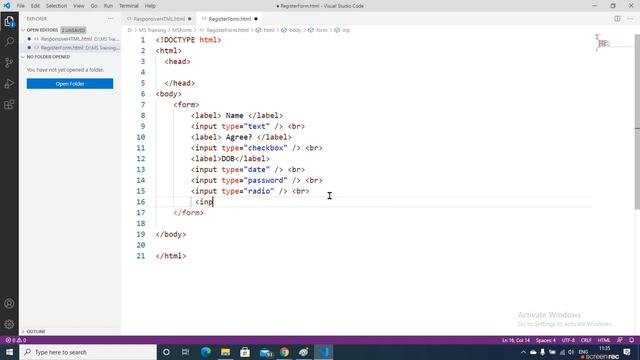Screen dimensions: 640x360
Task: Open the Search view in activity bar
Action: pos(9,42)
